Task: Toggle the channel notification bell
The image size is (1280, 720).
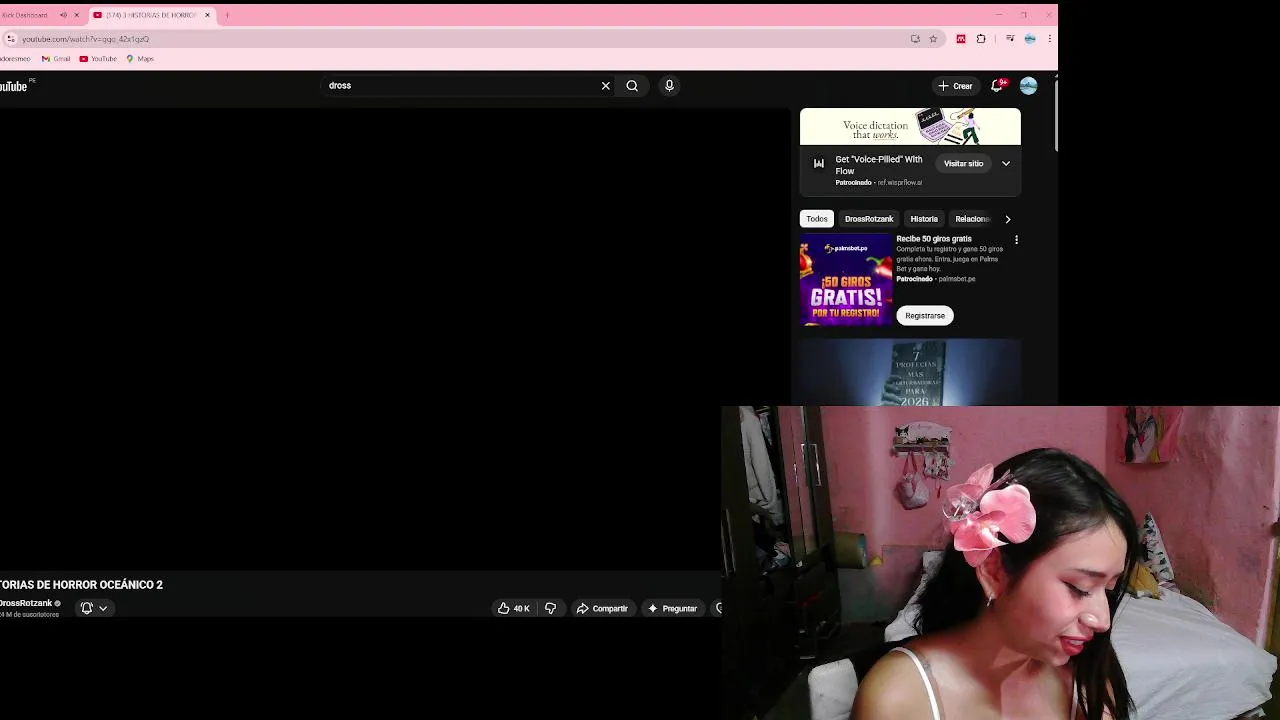Action: coord(87,608)
